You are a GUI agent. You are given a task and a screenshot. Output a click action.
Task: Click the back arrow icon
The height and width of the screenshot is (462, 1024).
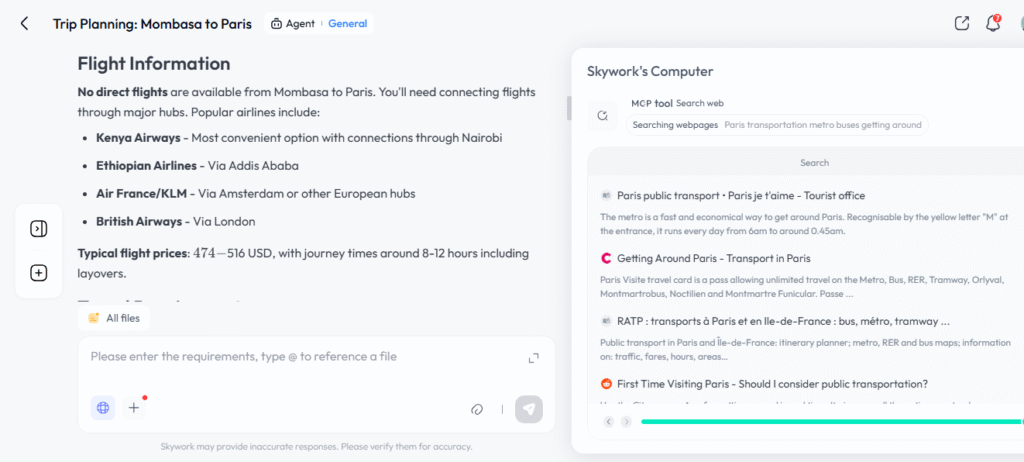(x=24, y=24)
